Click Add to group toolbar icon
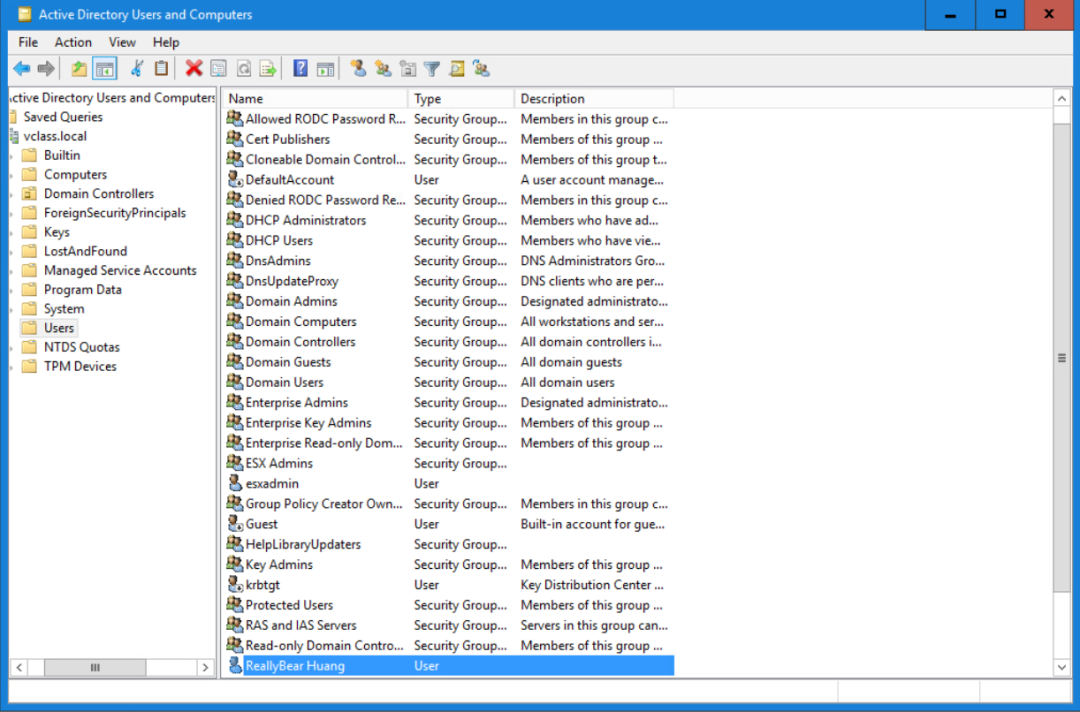 481,68
